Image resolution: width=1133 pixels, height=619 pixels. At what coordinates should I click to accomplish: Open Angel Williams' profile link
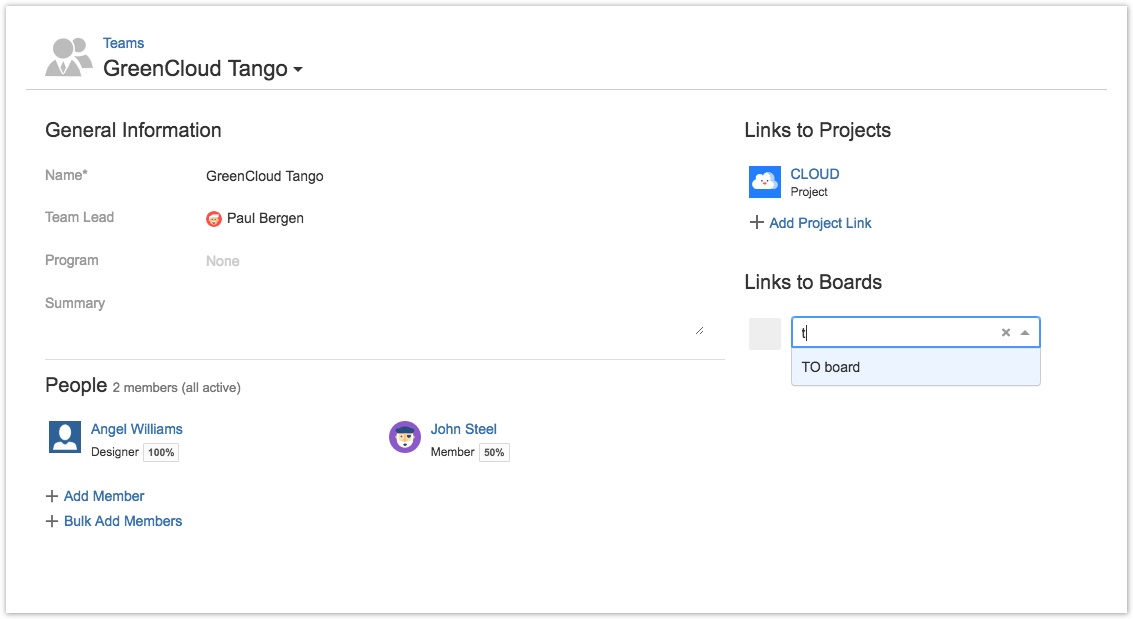tap(136, 429)
